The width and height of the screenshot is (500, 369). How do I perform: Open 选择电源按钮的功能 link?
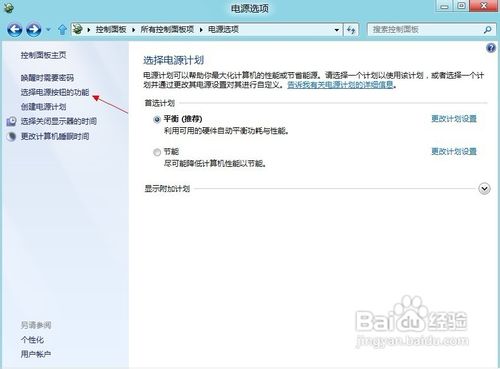[55, 92]
